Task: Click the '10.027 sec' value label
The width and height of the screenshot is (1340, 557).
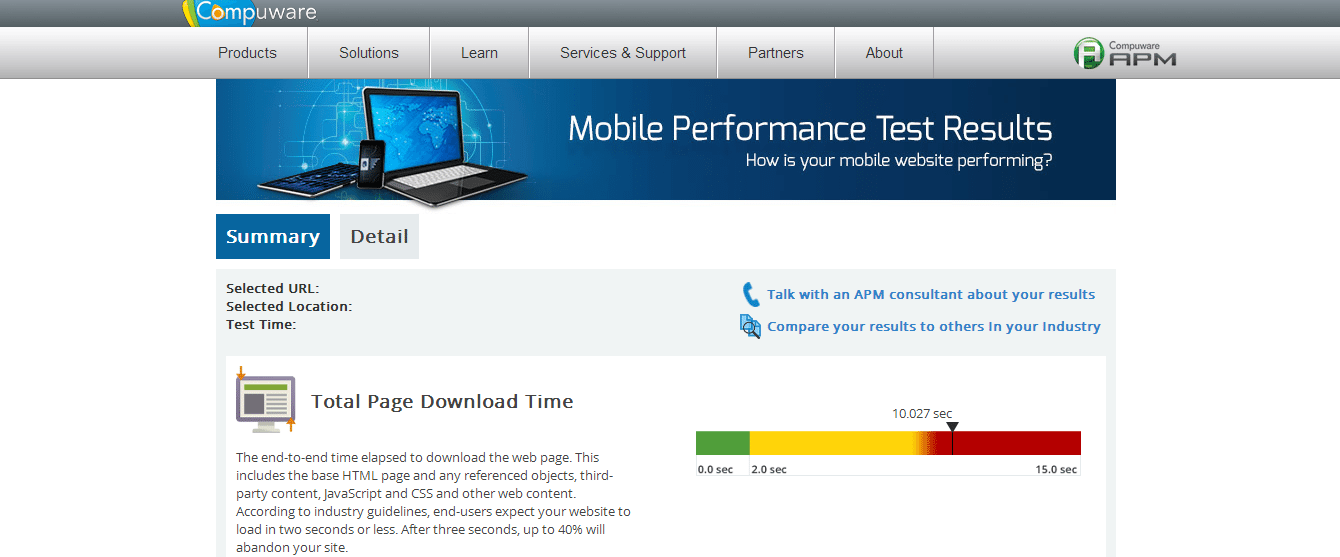Action: (x=922, y=413)
